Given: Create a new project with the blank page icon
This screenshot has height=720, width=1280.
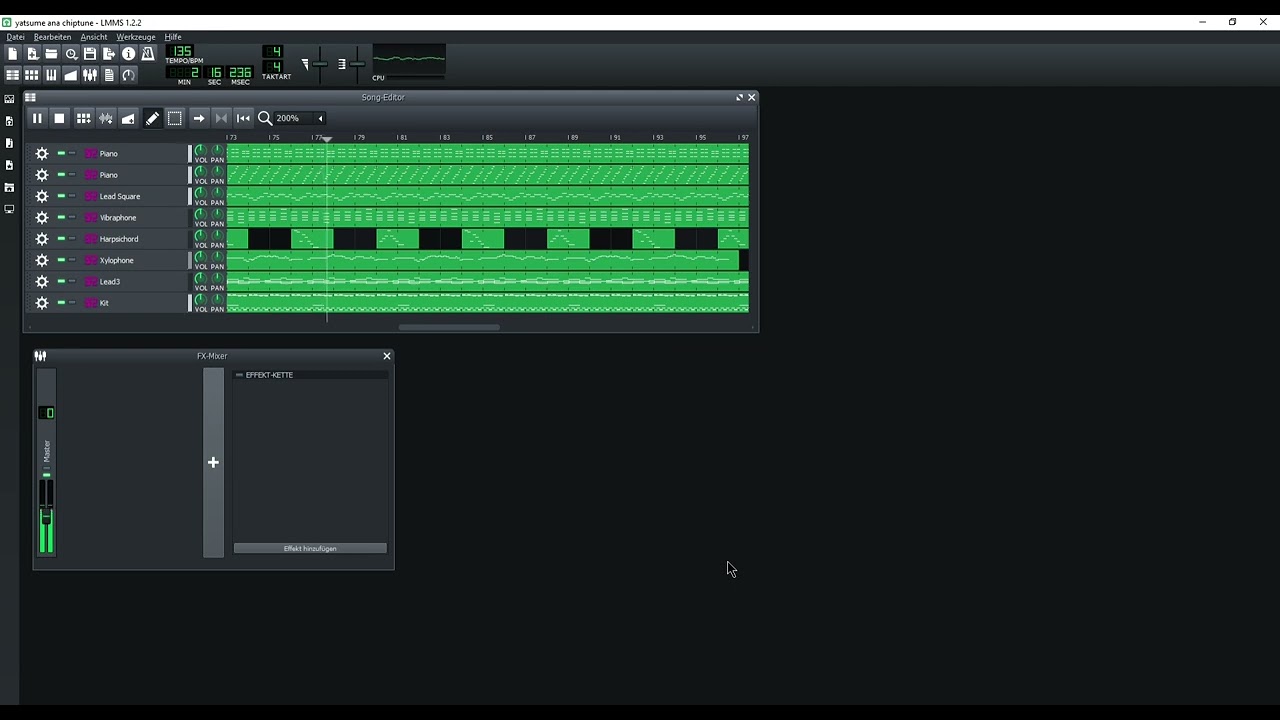Looking at the screenshot, I should coord(12,54).
